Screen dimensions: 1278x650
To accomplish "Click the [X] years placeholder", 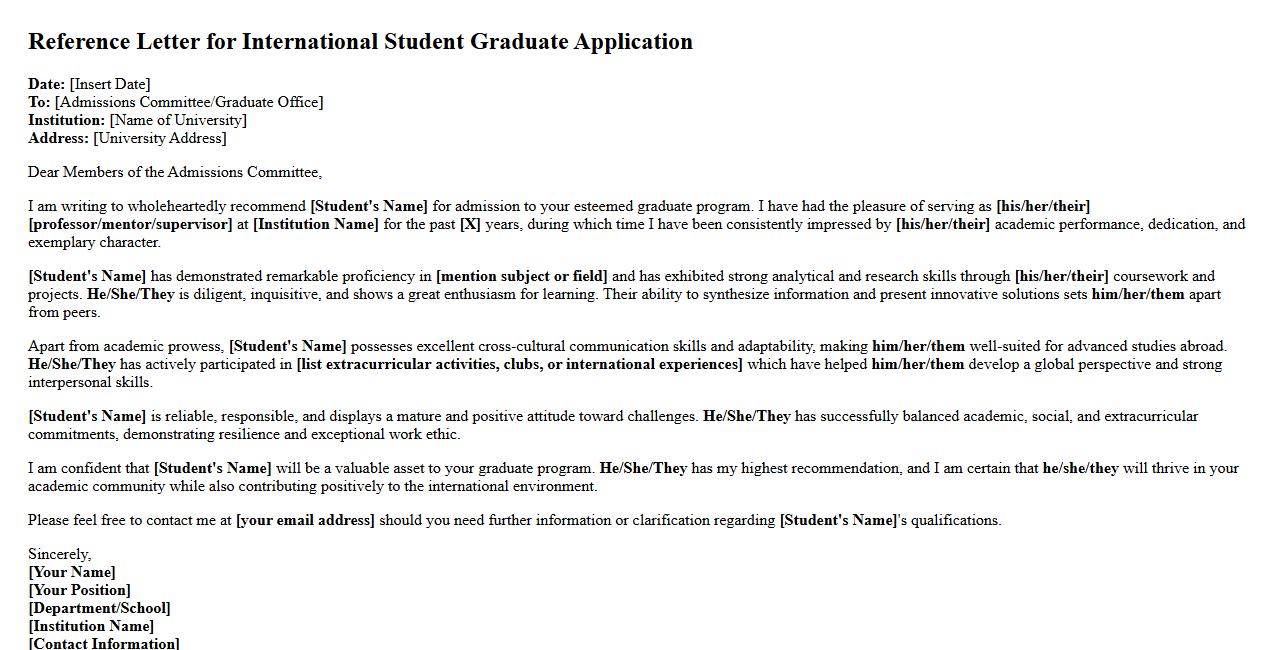I will click(x=470, y=224).
